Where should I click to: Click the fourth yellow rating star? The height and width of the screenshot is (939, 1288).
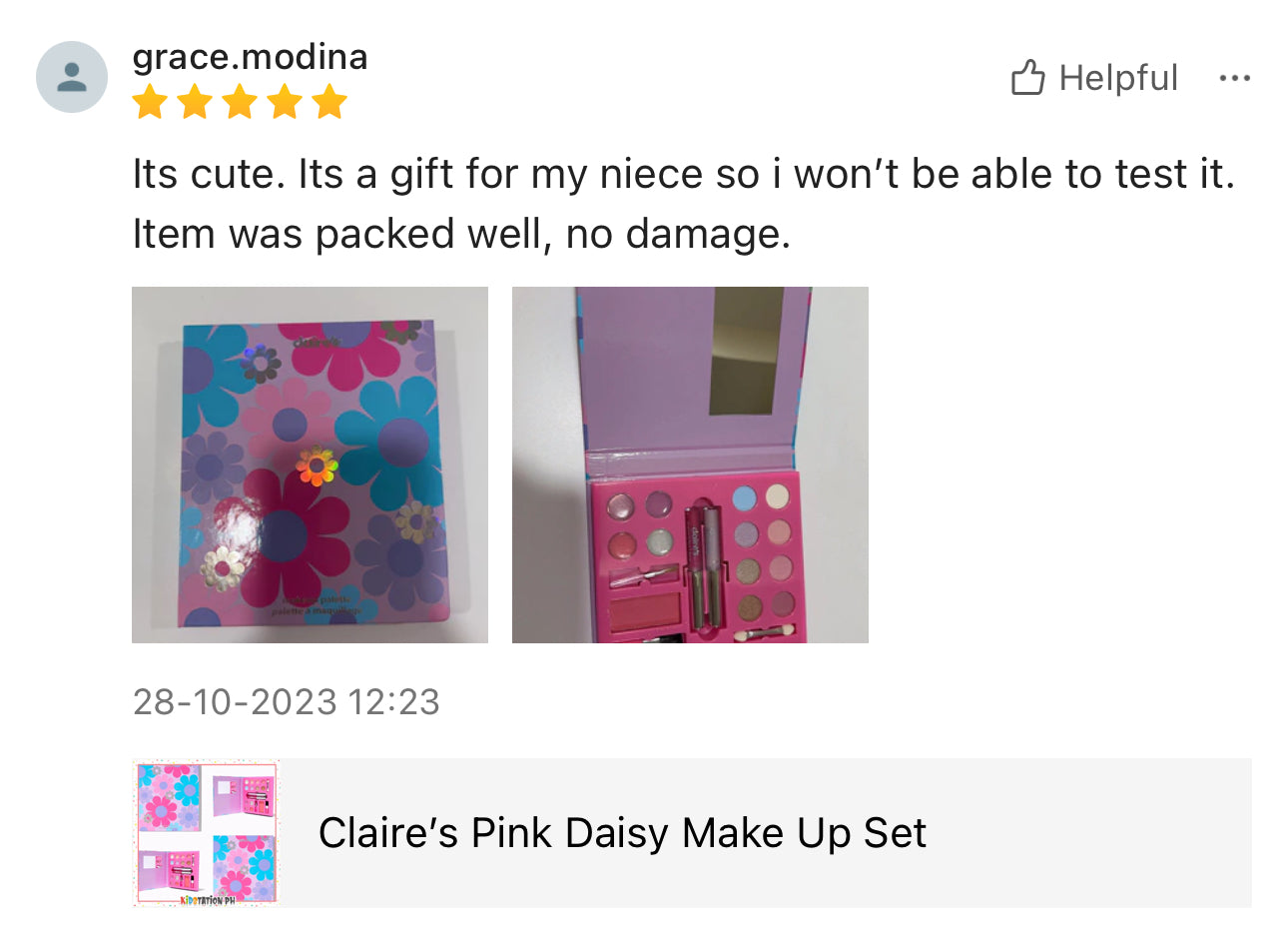(285, 102)
